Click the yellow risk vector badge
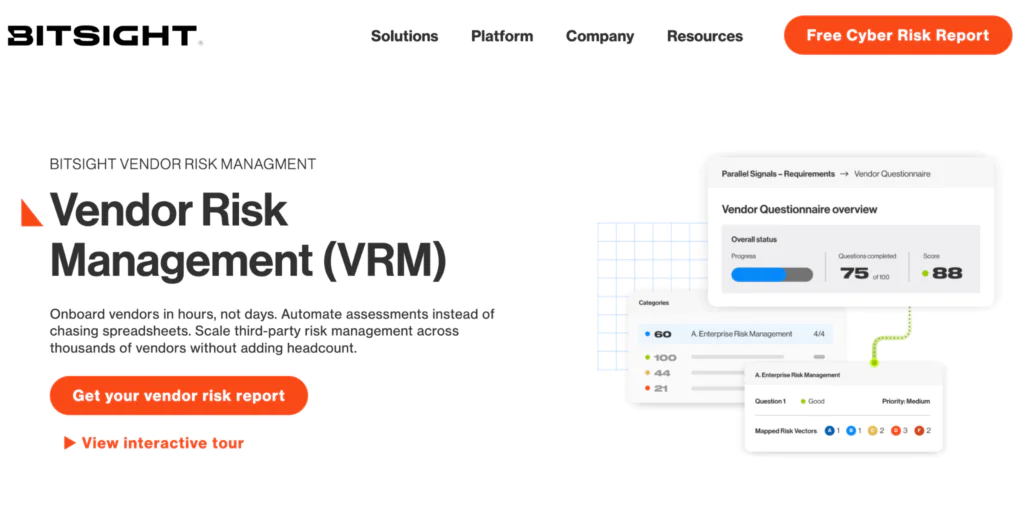The height and width of the screenshot is (528, 1024). (872, 431)
